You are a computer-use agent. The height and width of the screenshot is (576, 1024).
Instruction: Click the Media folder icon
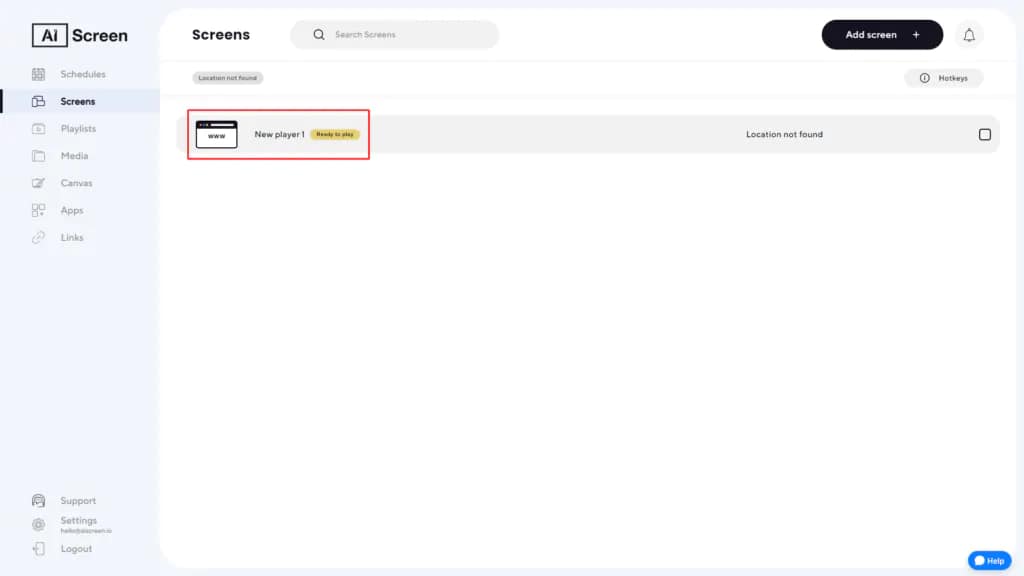coord(38,156)
